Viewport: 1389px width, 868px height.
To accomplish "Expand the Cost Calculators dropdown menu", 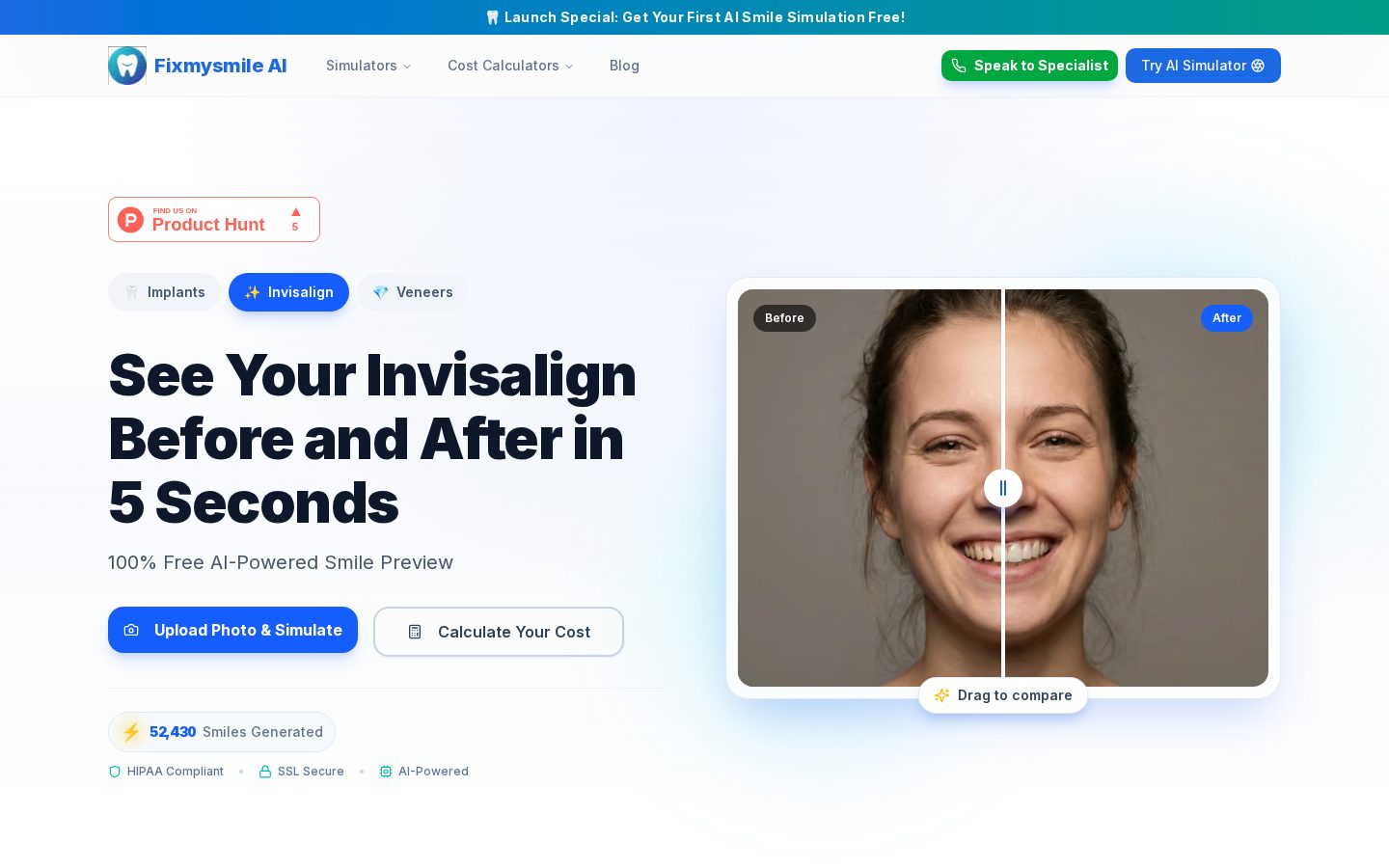I will (x=510, y=66).
